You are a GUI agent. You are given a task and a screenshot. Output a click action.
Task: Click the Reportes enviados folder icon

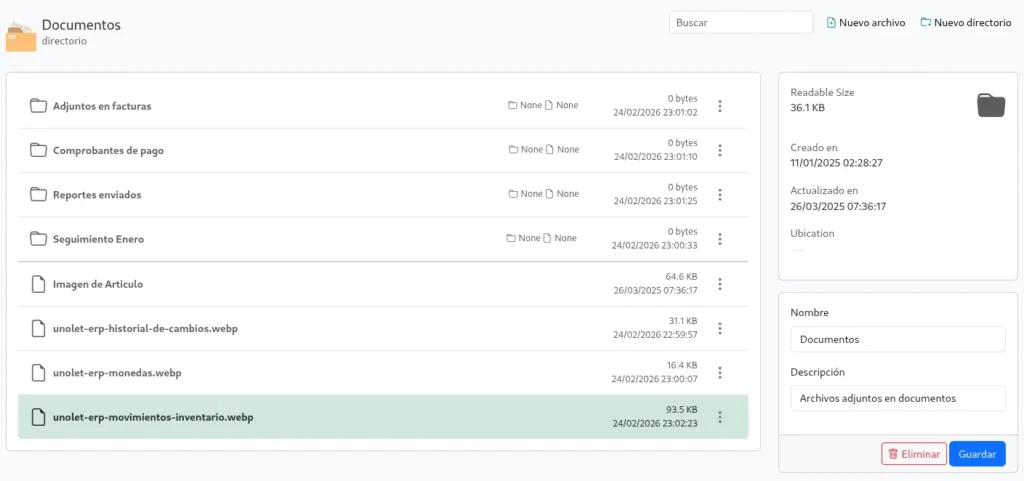tap(39, 194)
